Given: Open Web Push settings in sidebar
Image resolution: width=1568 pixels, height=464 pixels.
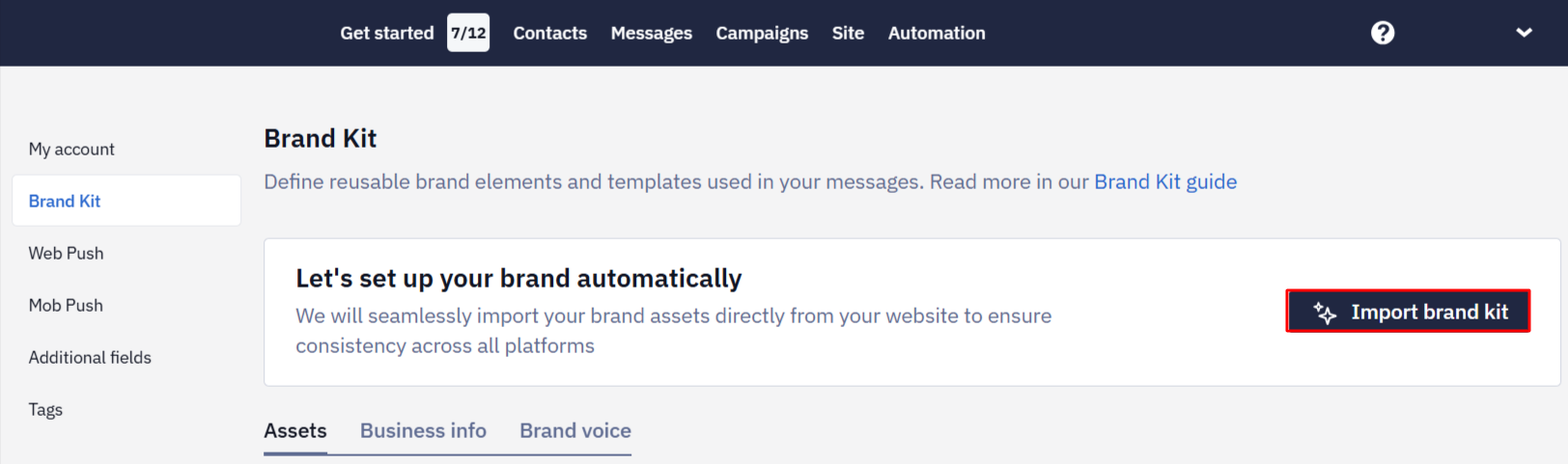Looking at the screenshot, I should point(66,253).
